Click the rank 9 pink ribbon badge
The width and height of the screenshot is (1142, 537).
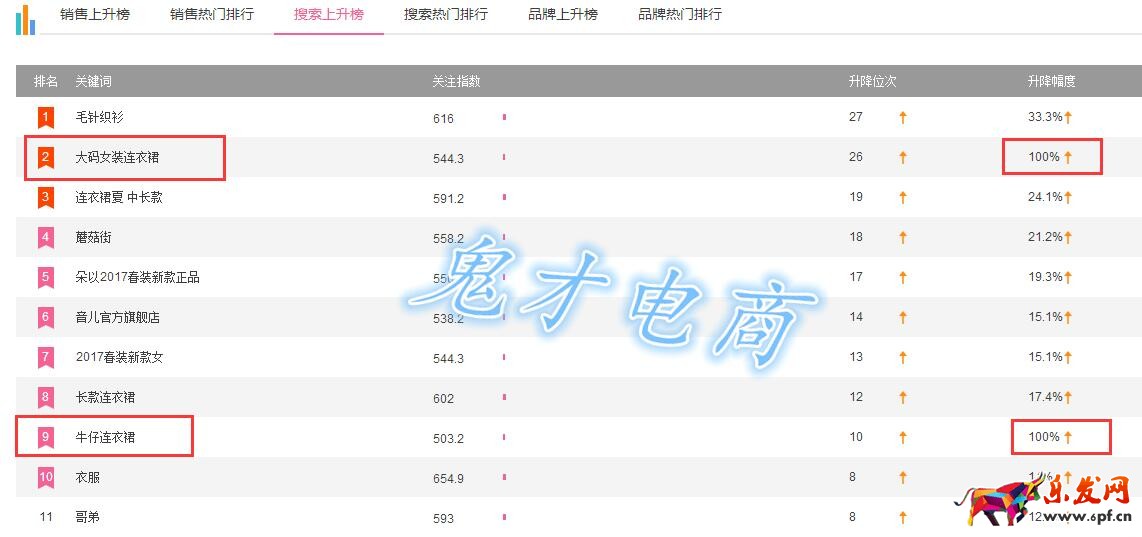point(46,438)
